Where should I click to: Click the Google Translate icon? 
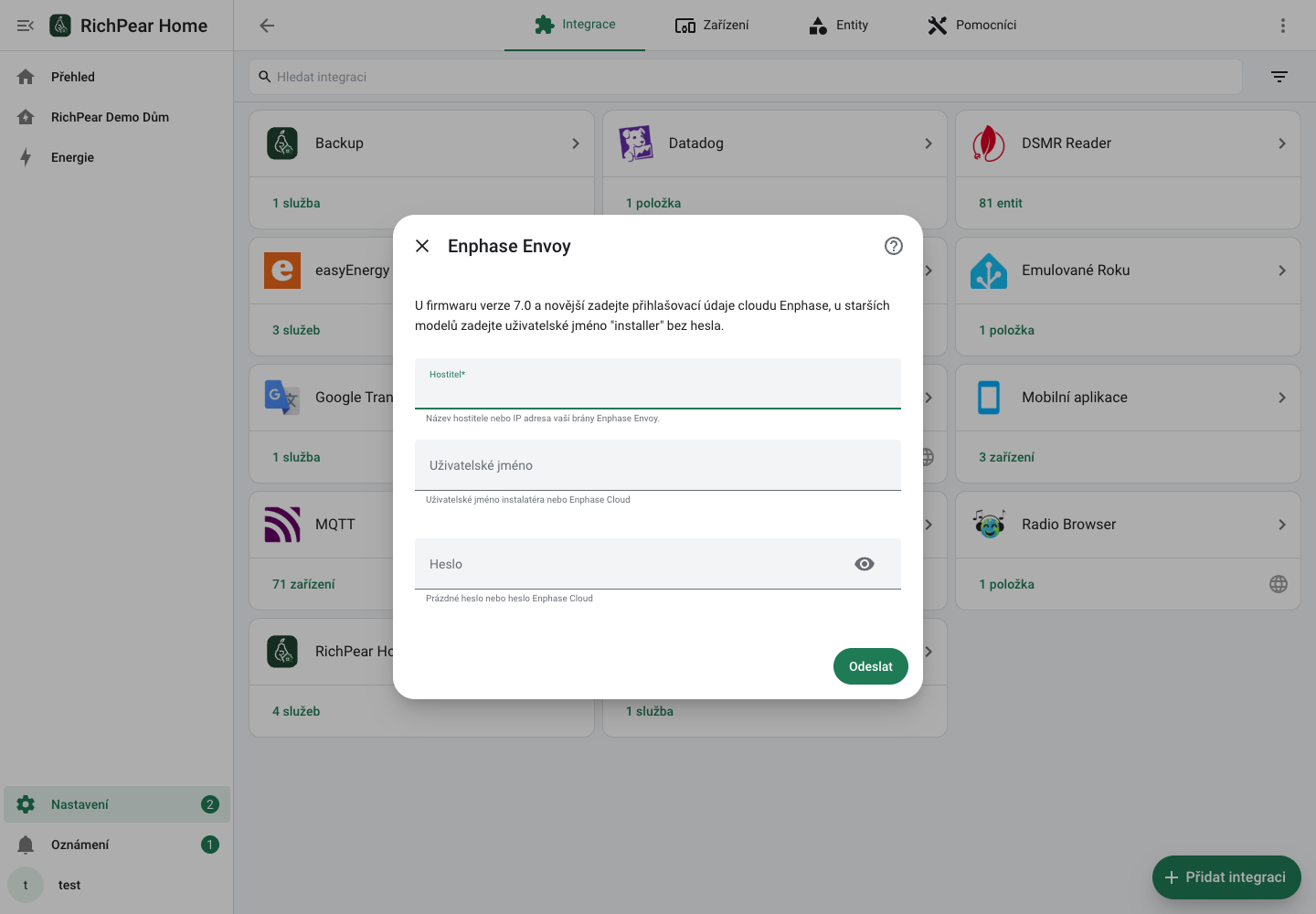tap(282, 398)
